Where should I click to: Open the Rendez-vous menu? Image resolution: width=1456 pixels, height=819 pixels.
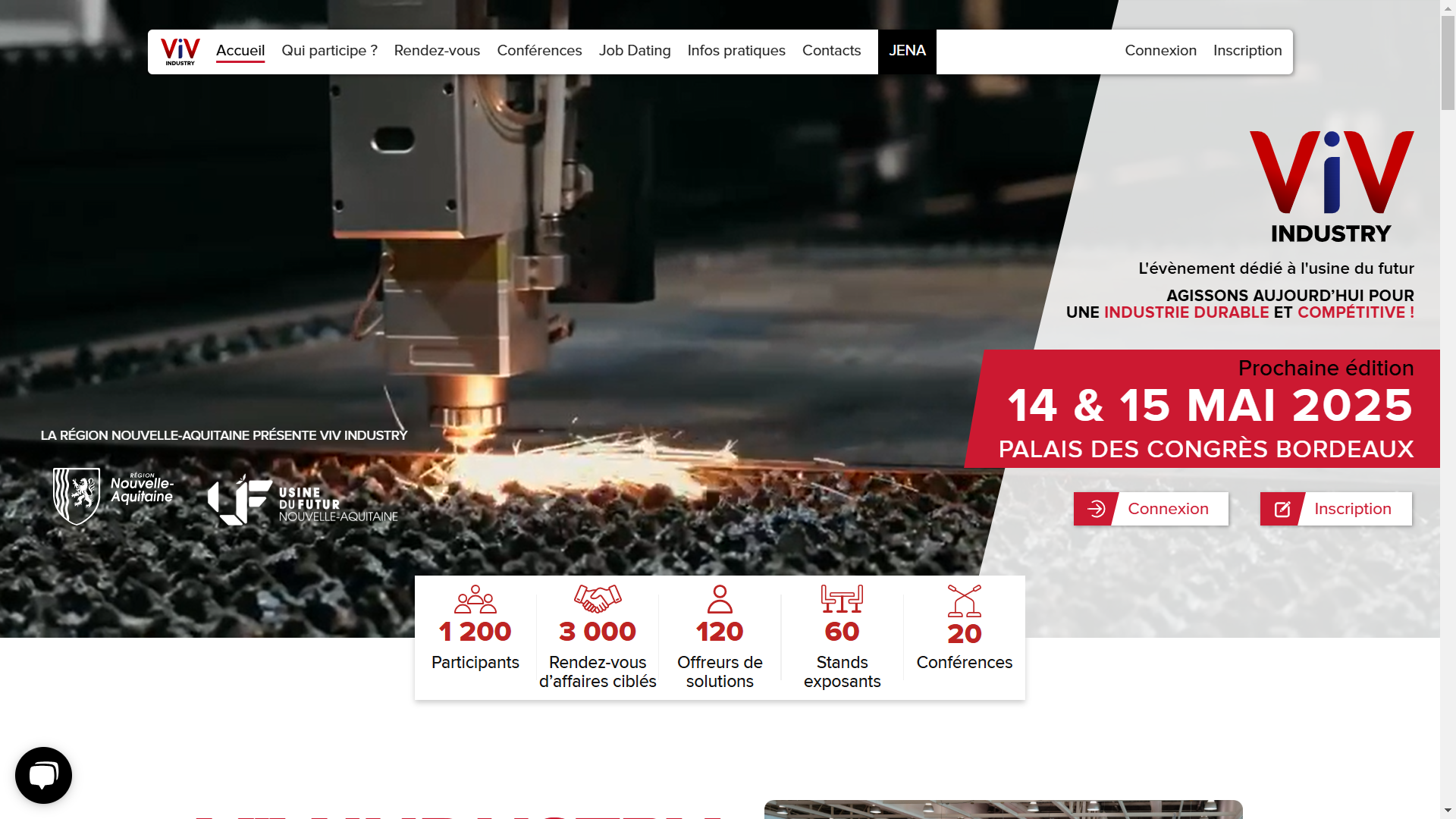[437, 51]
